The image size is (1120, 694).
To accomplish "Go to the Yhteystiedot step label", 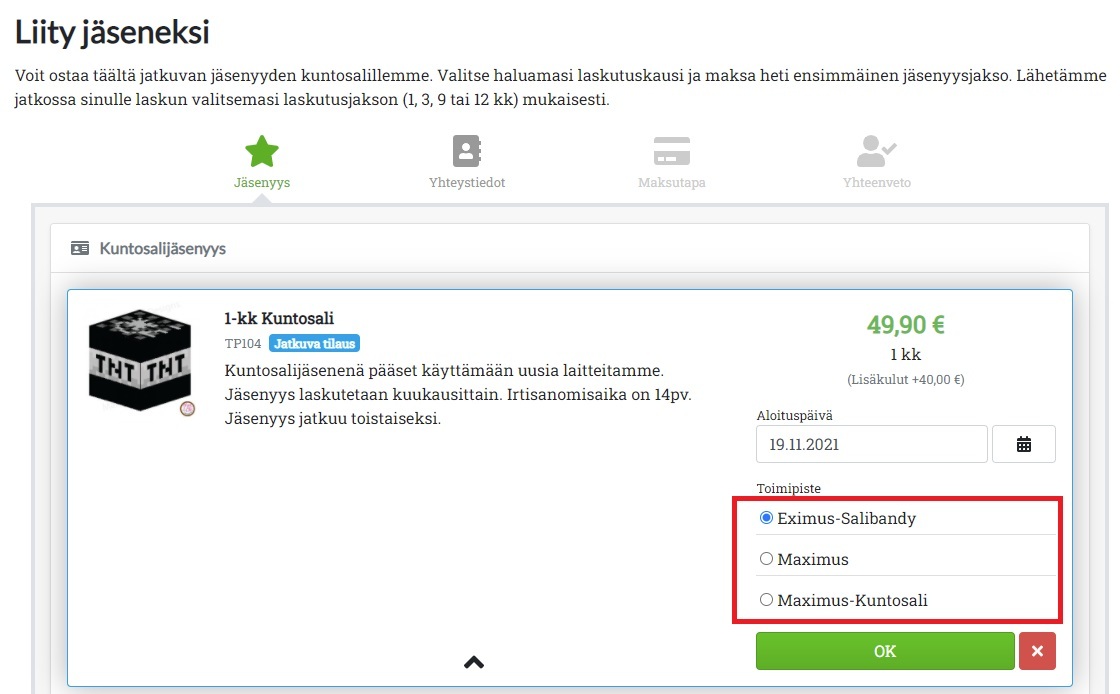I will (x=466, y=183).
